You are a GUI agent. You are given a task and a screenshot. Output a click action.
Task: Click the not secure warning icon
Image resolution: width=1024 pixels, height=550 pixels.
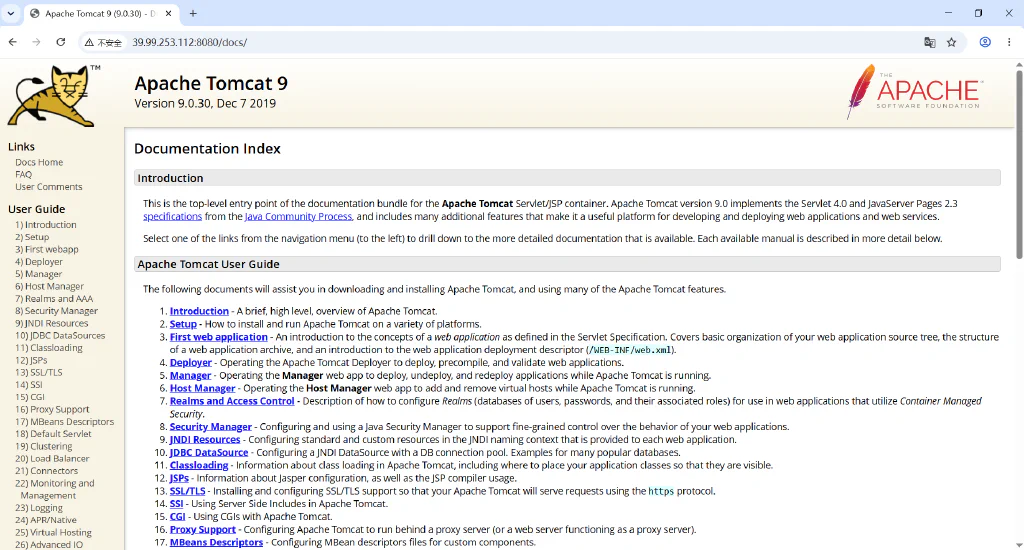coord(89,42)
